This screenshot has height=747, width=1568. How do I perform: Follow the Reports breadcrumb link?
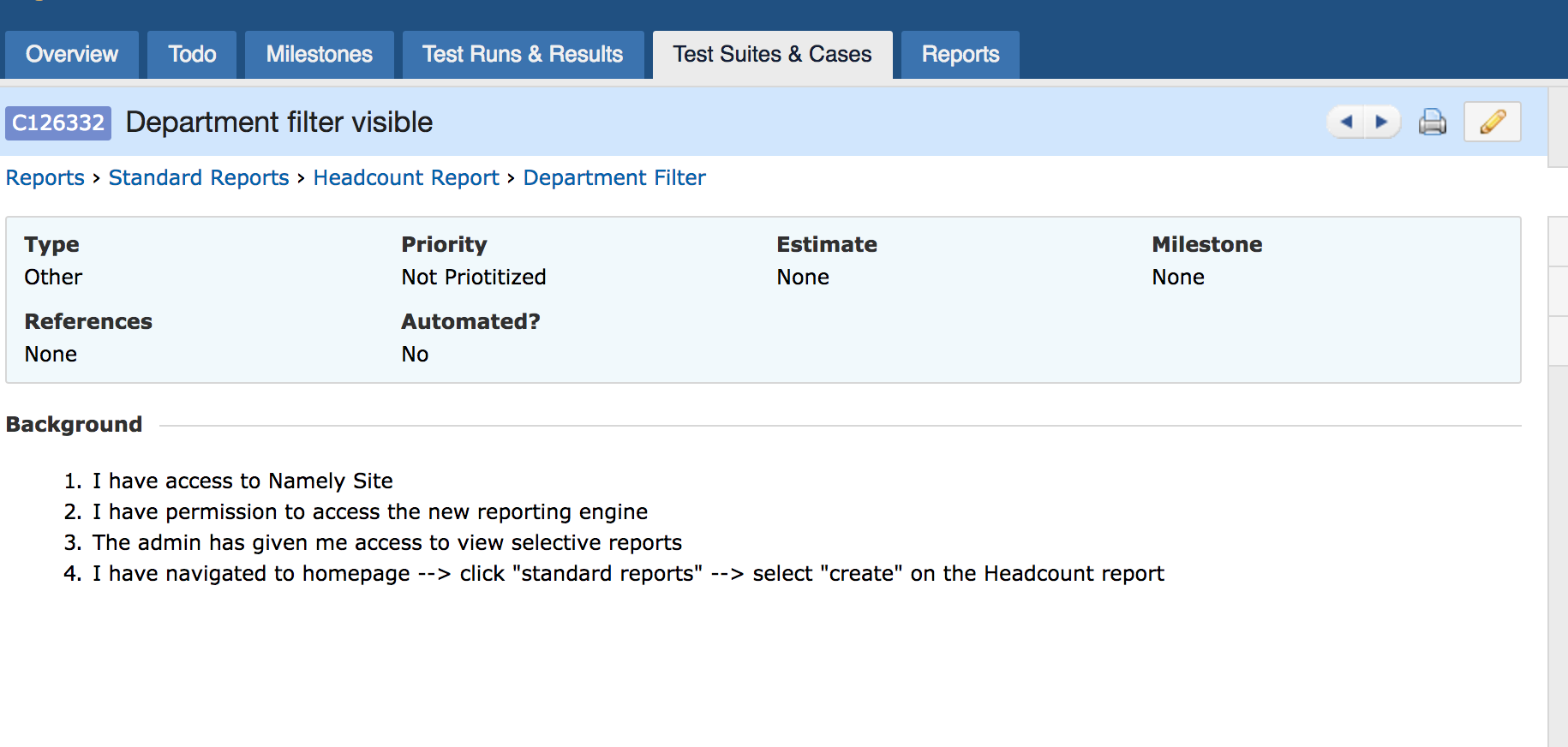click(x=45, y=177)
